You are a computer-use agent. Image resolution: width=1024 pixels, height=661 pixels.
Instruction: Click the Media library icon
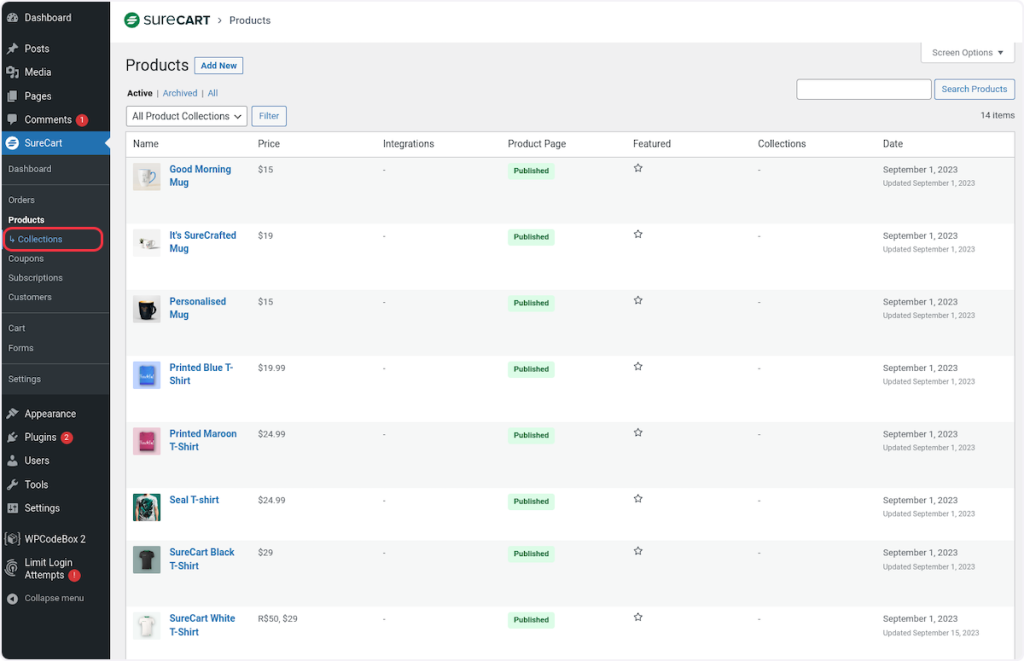pyautogui.click(x=12, y=72)
